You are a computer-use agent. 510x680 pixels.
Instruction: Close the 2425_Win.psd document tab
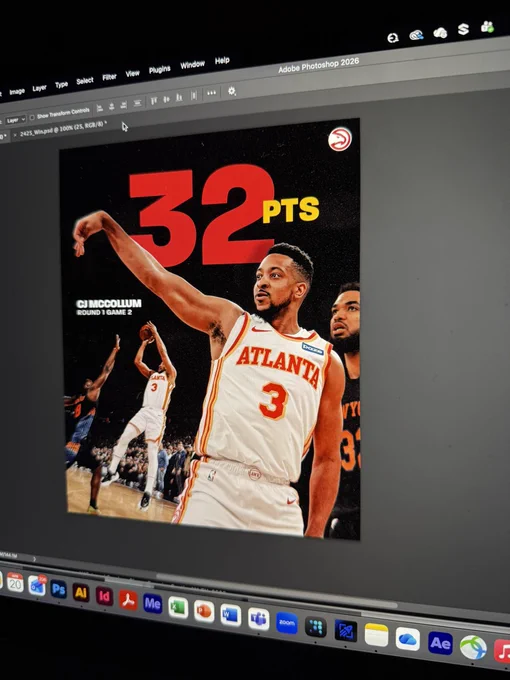[15, 135]
